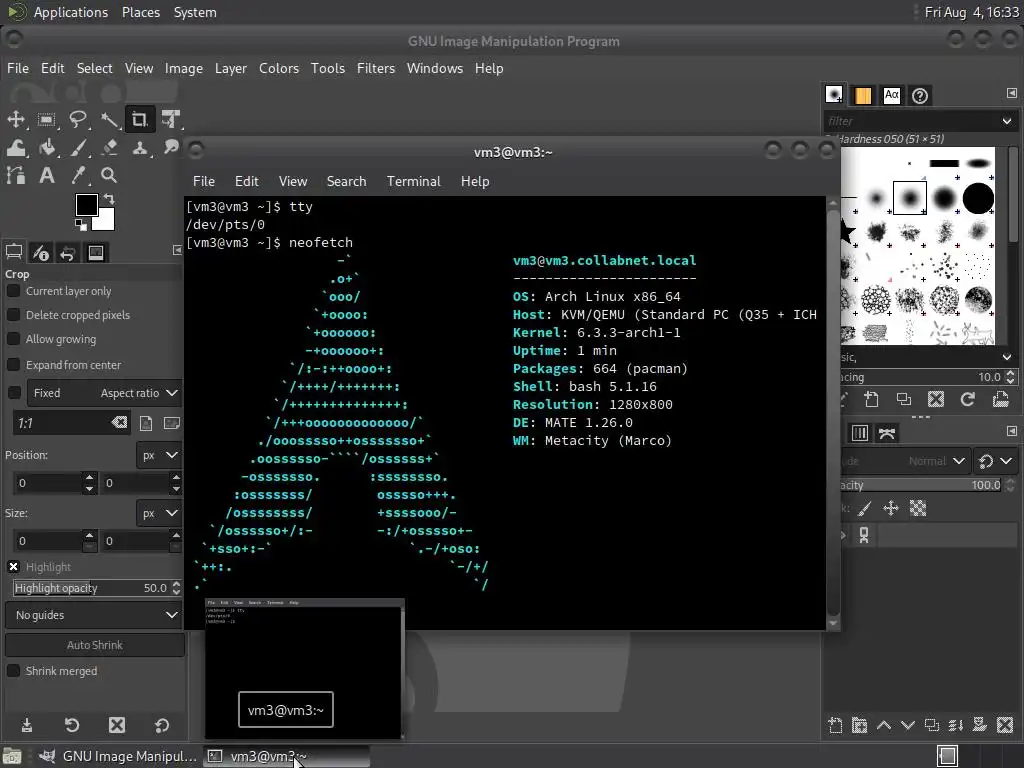Select the Warp Transform tool

[16, 148]
